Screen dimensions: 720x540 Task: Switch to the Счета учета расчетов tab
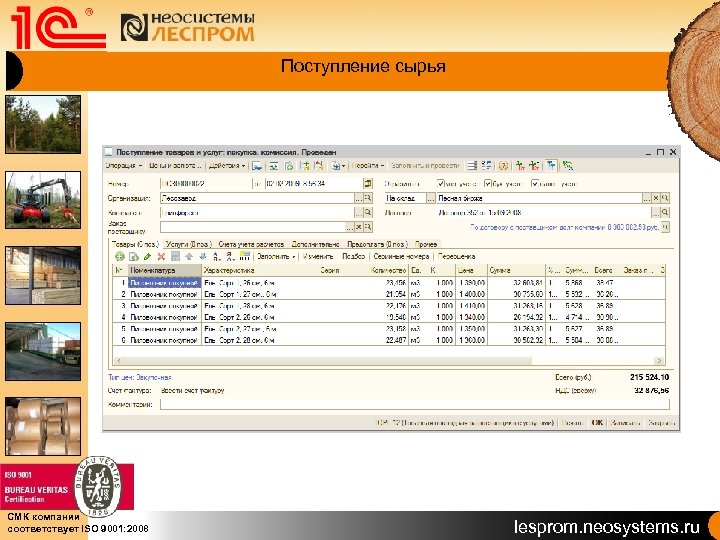point(251,244)
